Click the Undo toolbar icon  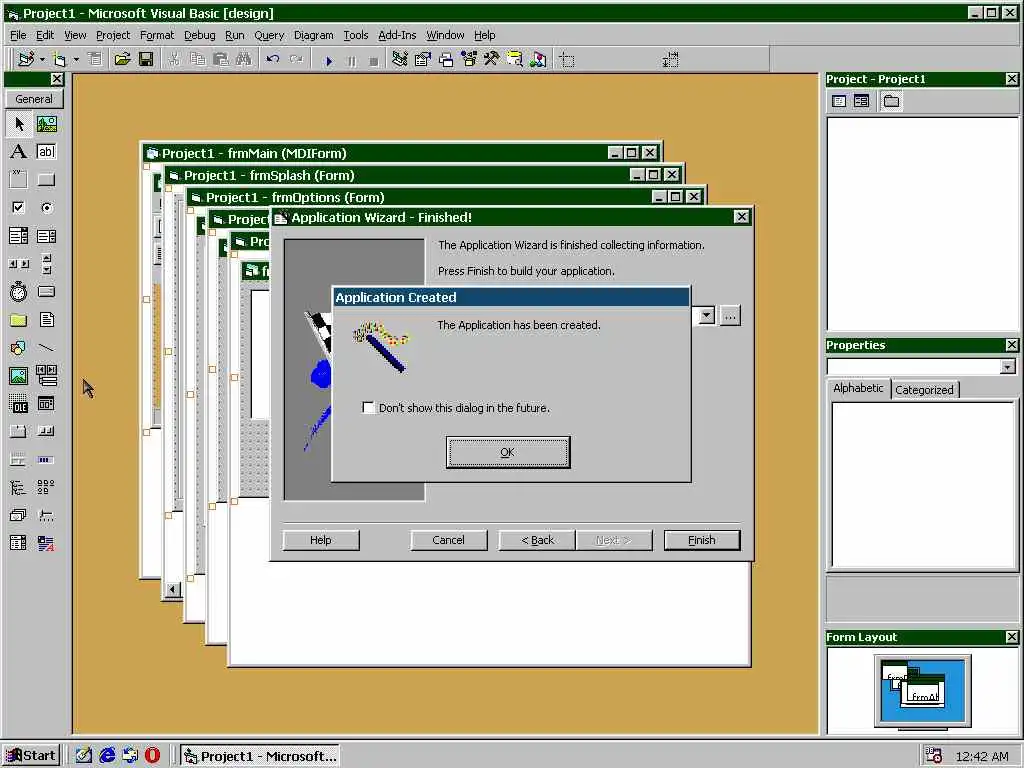pos(273,60)
